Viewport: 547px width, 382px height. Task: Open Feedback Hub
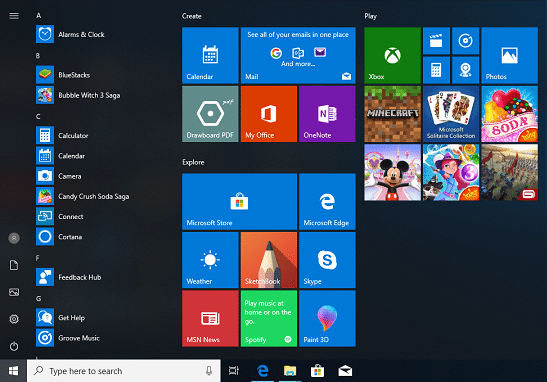pos(69,277)
